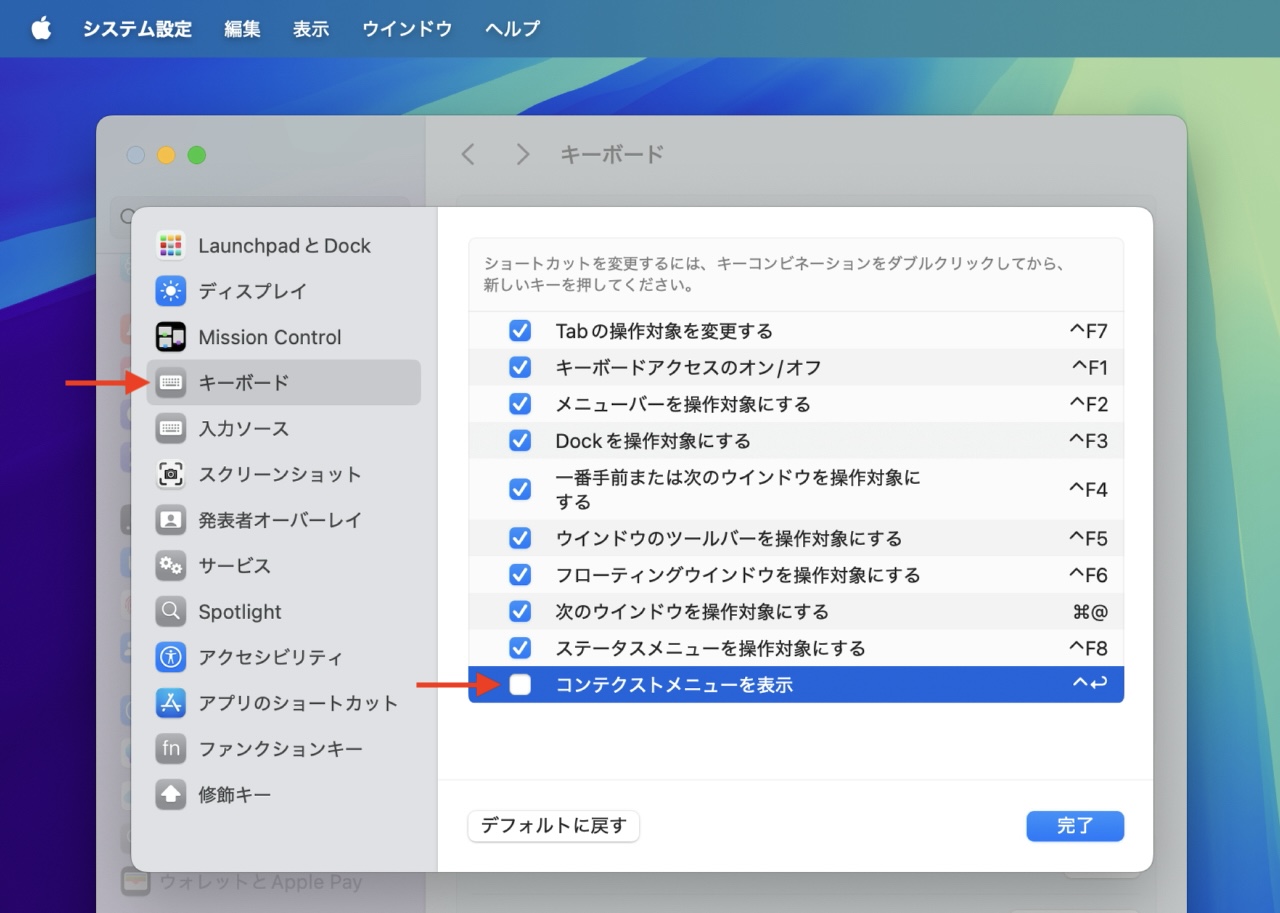The image size is (1280, 913).
Task: Select the Spotlight category label
Action: click(x=240, y=611)
